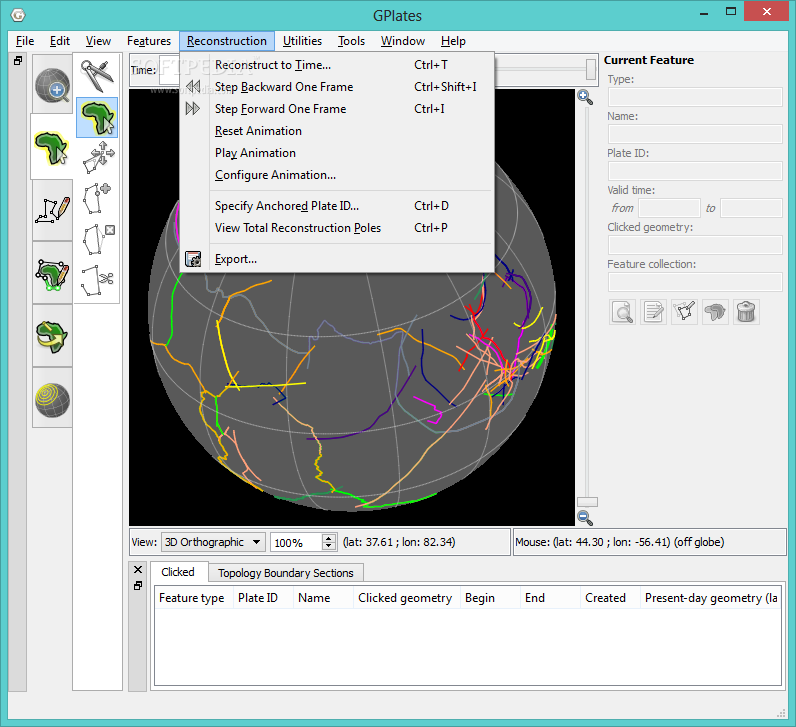This screenshot has width=796, height=727.
Task: Click the Valid time from field
Action: 670,208
